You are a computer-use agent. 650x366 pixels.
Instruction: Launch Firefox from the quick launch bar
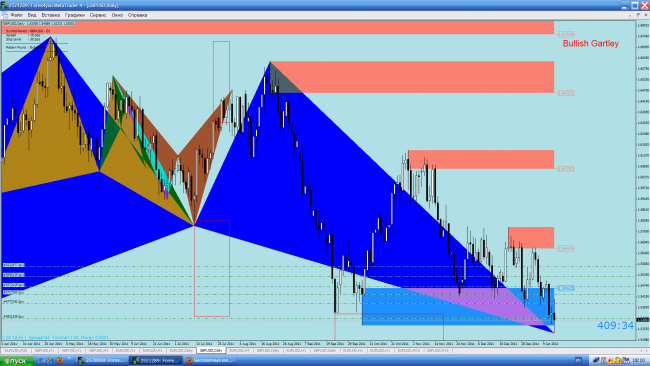click(60, 361)
